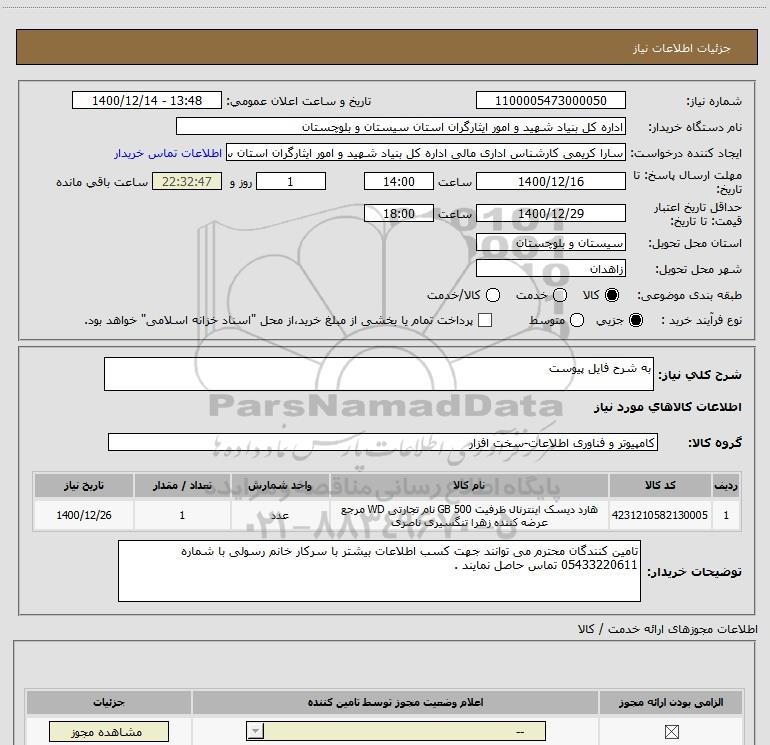The width and height of the screenshot is (770, 745).
Task: Select the کالا category radio button
Action: click(x=612, y=295)
